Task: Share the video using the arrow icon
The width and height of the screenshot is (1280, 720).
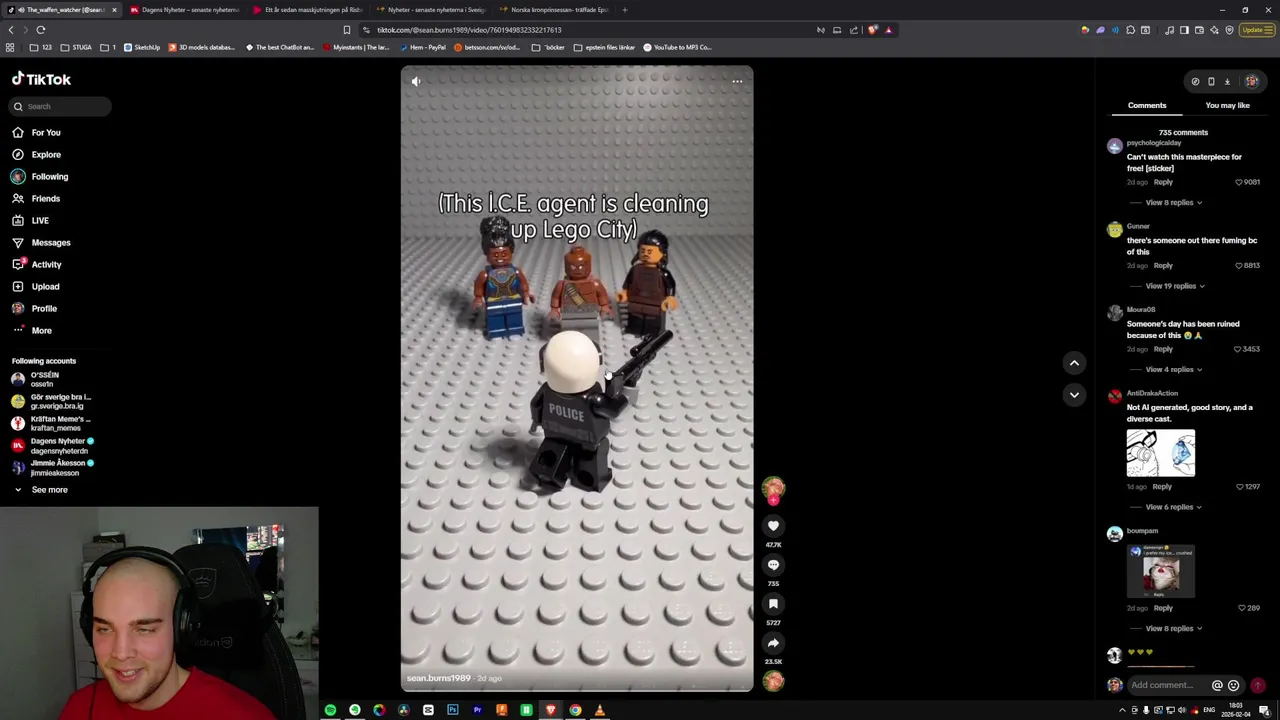Action: point(773,643)
